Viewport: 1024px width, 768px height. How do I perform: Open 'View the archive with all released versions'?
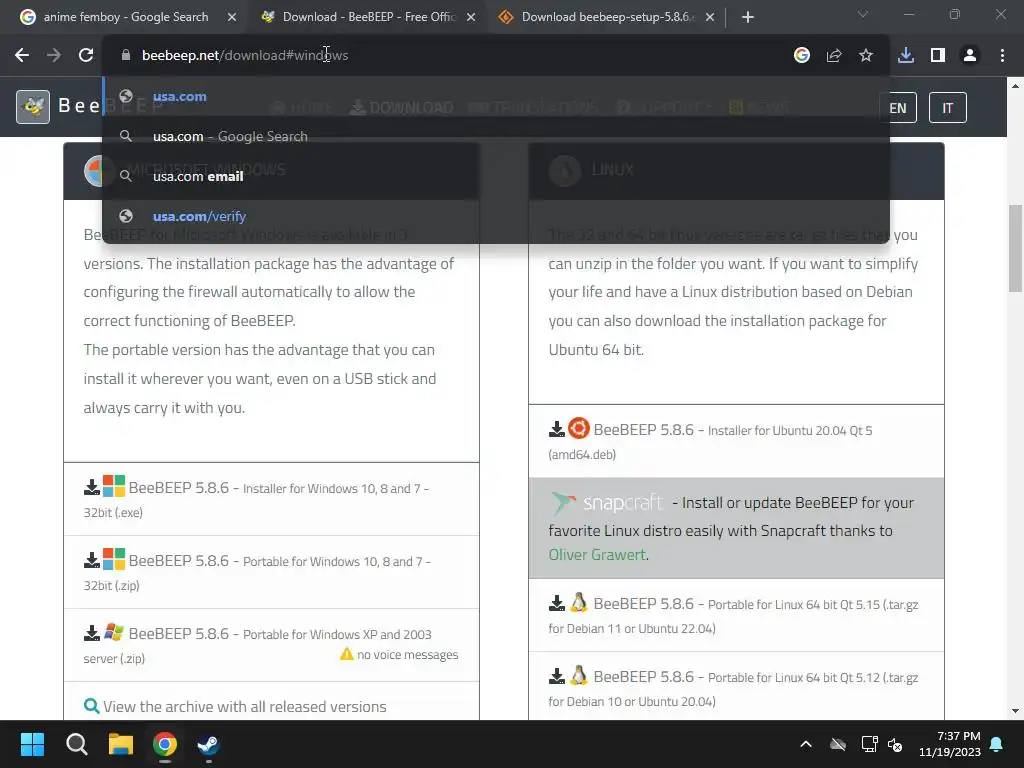(x=244, y=707)
